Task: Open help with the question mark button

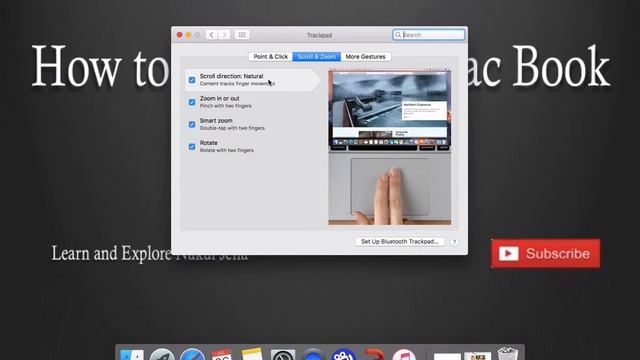Action: point(454,242)
